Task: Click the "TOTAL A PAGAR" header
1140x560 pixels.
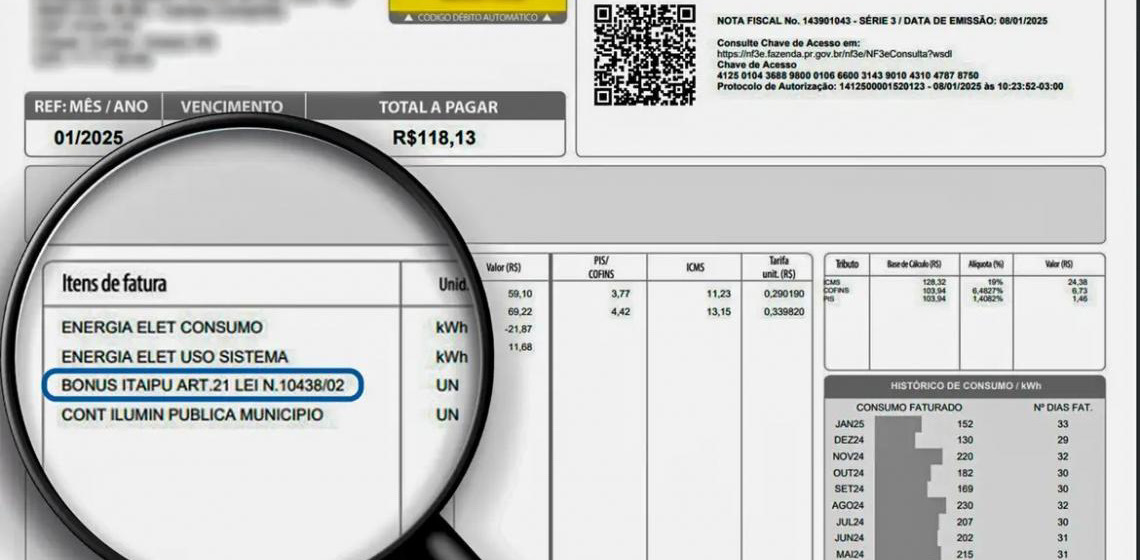Action: click(438, 108)
